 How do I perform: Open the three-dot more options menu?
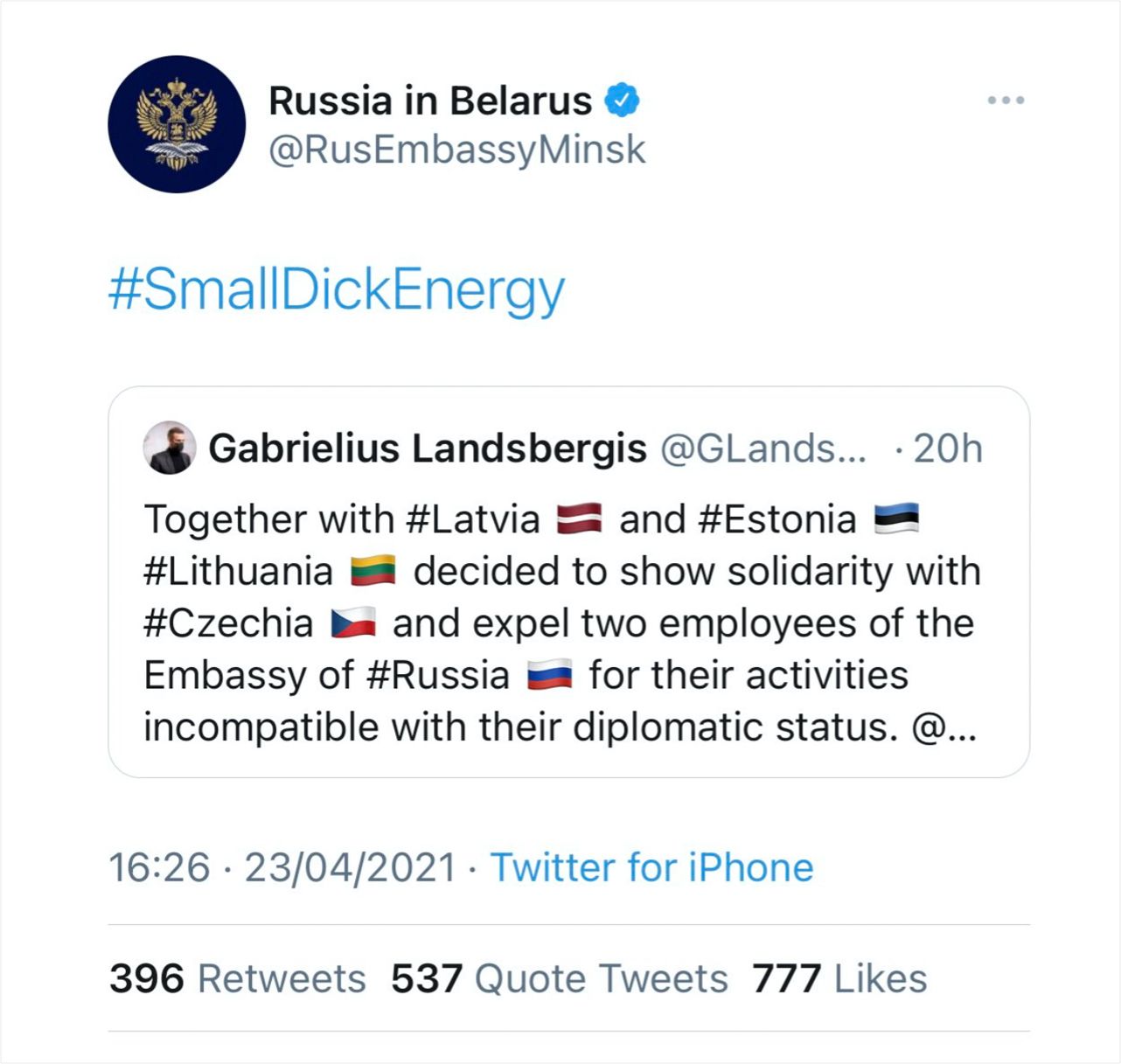(1006, 101)
